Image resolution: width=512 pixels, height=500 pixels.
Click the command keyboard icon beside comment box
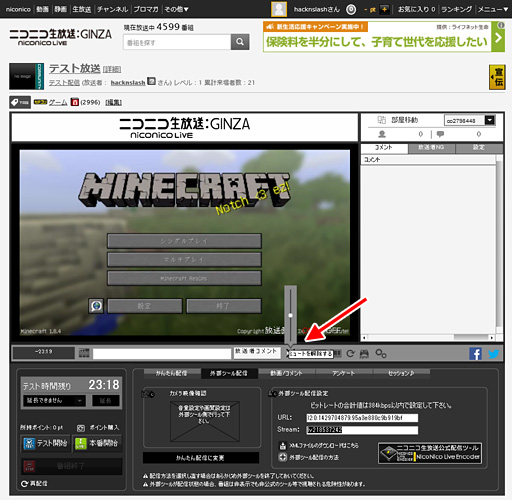tap(84, 353)
